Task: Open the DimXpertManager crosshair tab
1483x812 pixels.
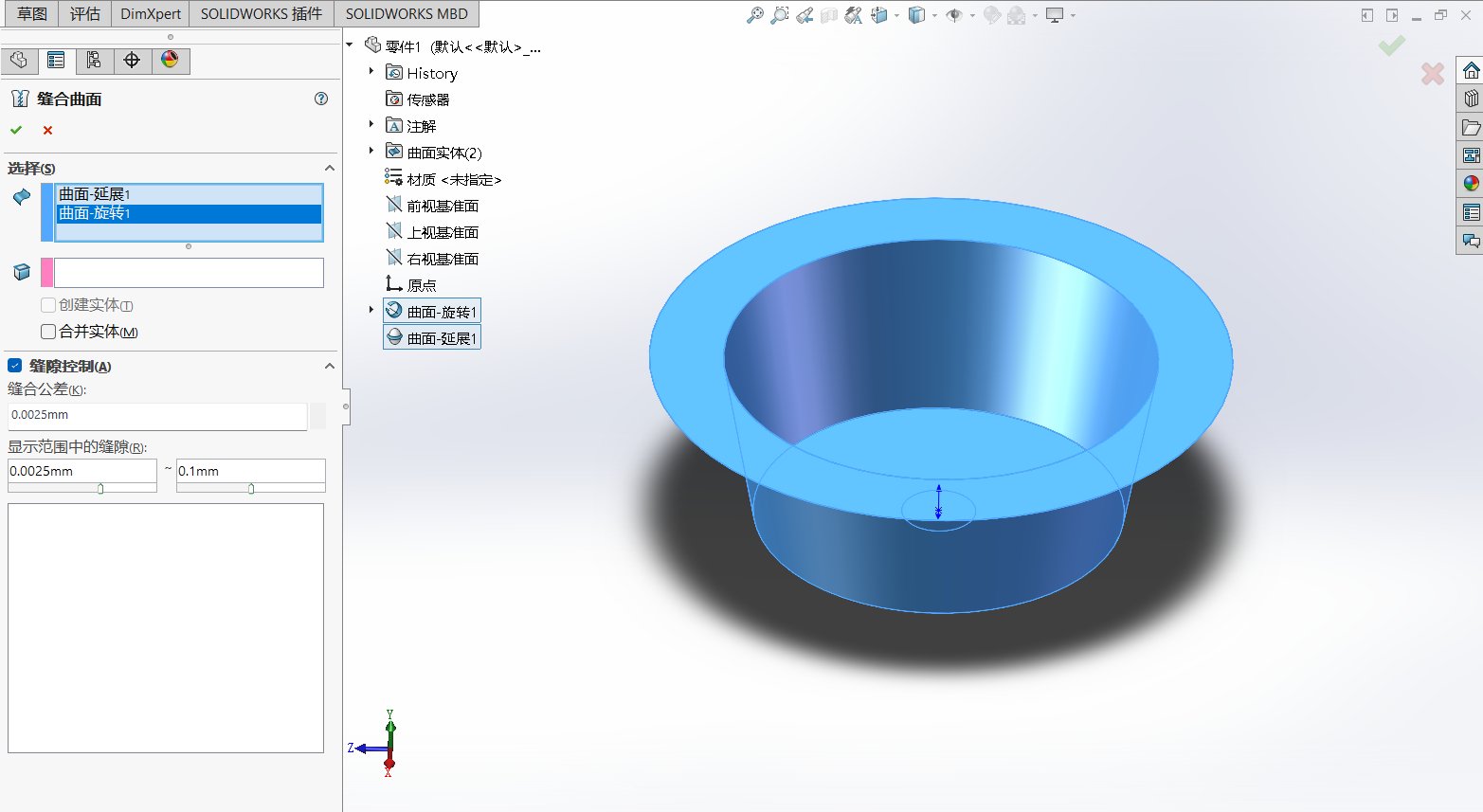Action: coord(132,61)
